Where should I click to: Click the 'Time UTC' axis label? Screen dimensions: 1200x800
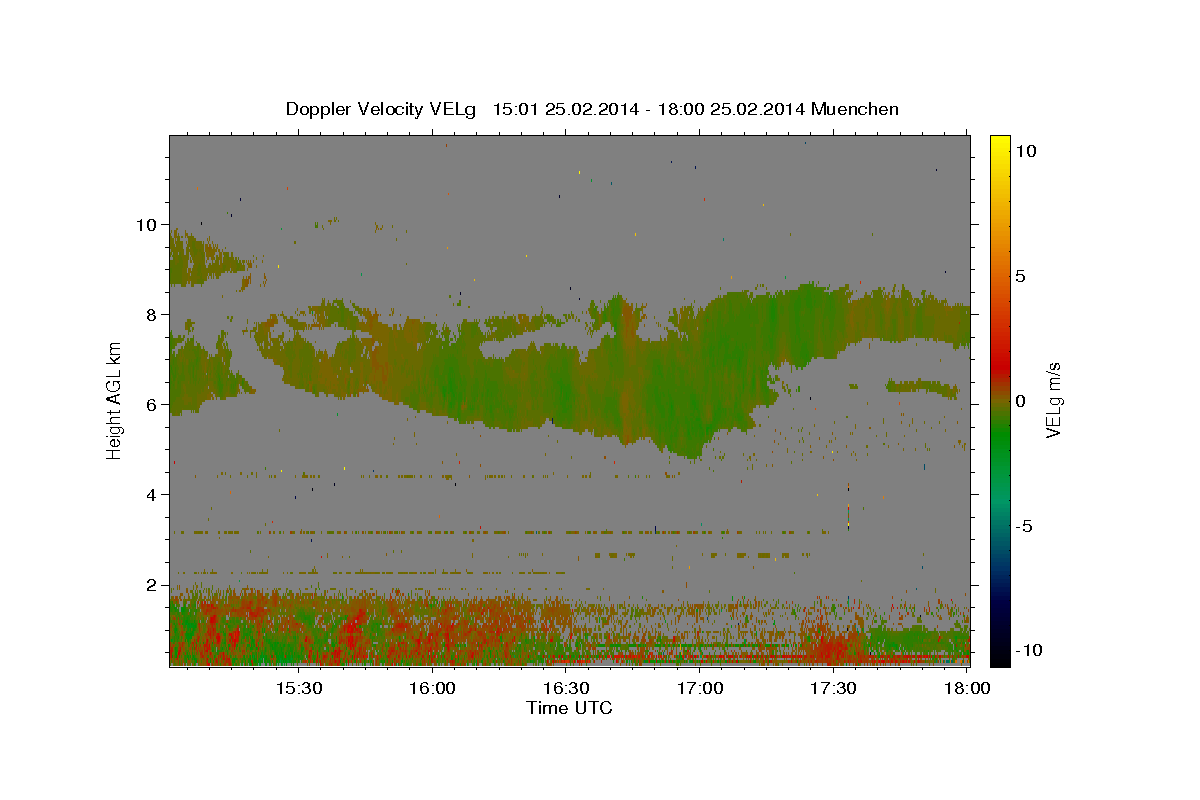tap(569, 708)
